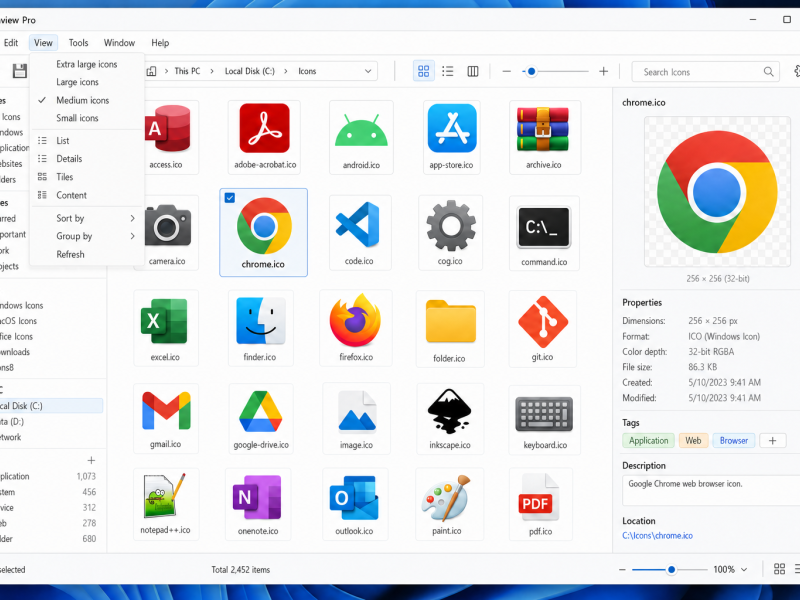This screenshot has width=800, height=600.
Task: Select the finder.ico icon file
Action: 260,328
